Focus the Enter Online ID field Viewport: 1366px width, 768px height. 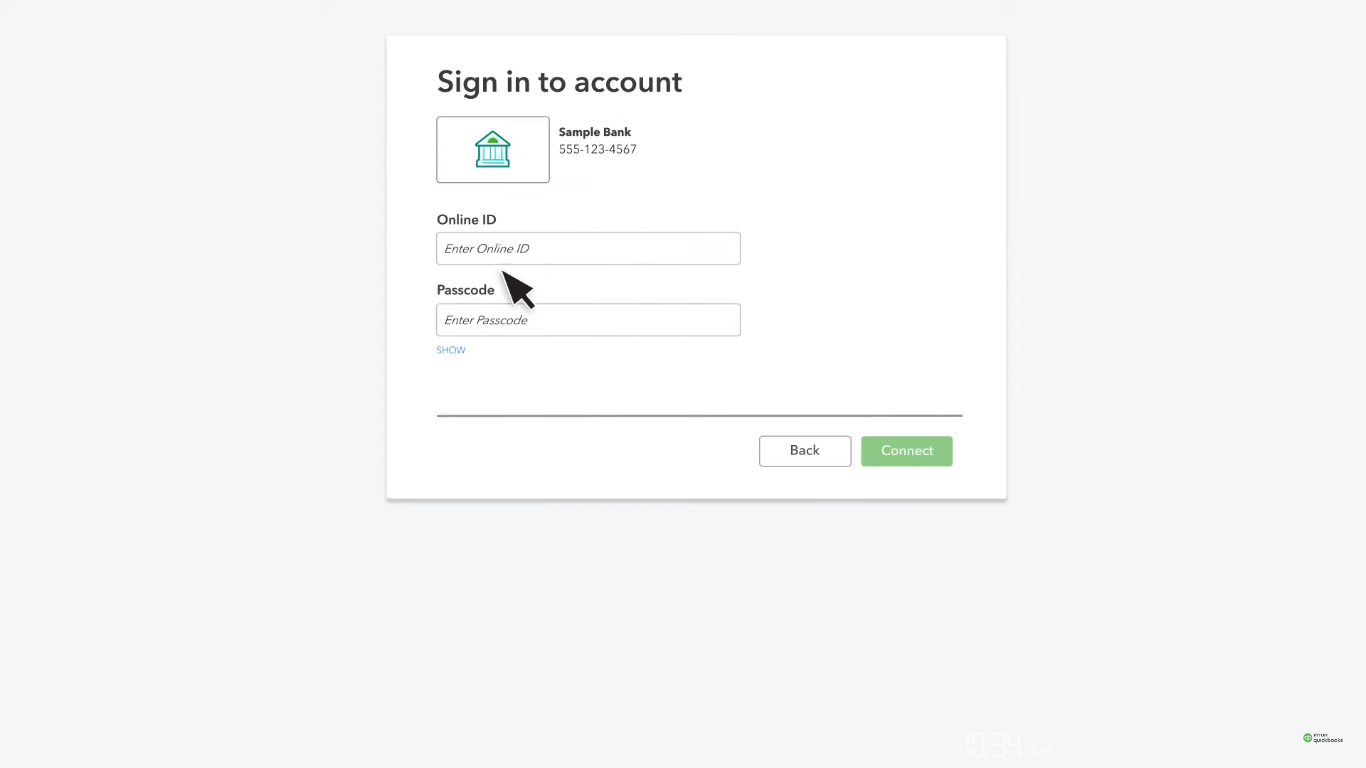(587, 248)
